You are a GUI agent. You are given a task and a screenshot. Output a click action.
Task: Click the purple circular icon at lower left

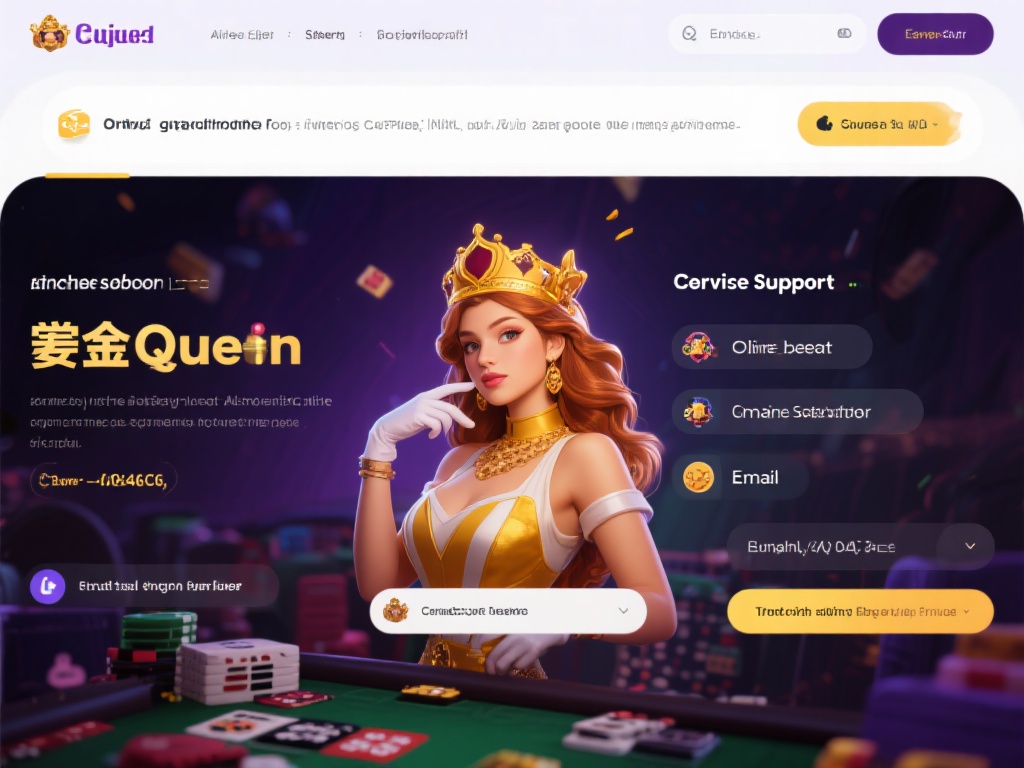pos(48,586)
